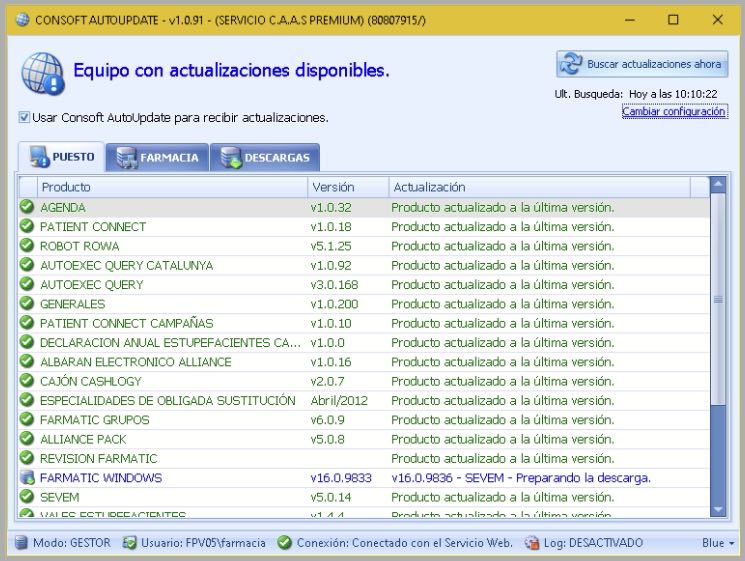The image size is (745, 561).
Task: Click the Log: DESACTIVADO status text
Action: click(593, 542)
